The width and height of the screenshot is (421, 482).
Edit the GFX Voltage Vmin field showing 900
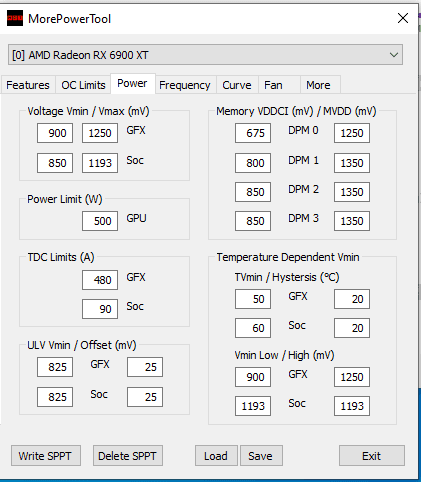point(55,133)
